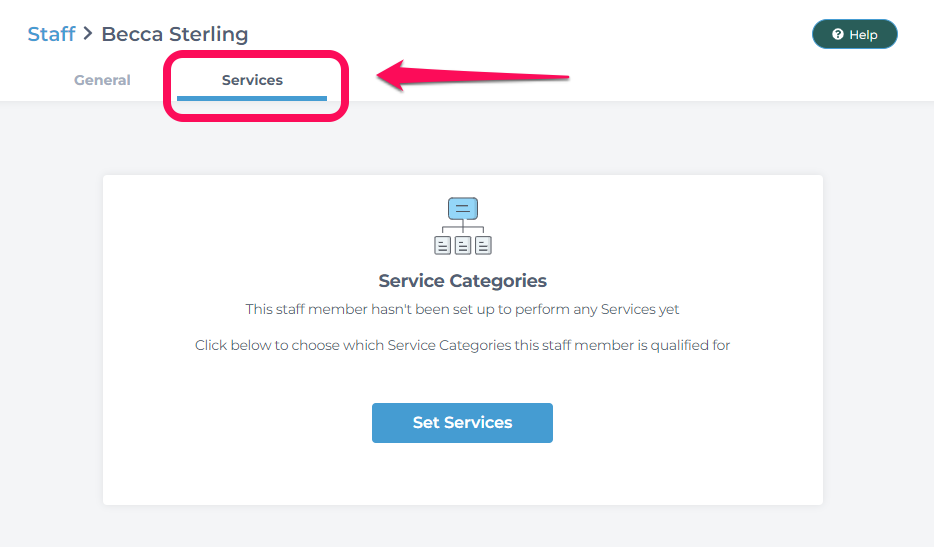Click the blue underline beneath Services tab

[252, 98]
